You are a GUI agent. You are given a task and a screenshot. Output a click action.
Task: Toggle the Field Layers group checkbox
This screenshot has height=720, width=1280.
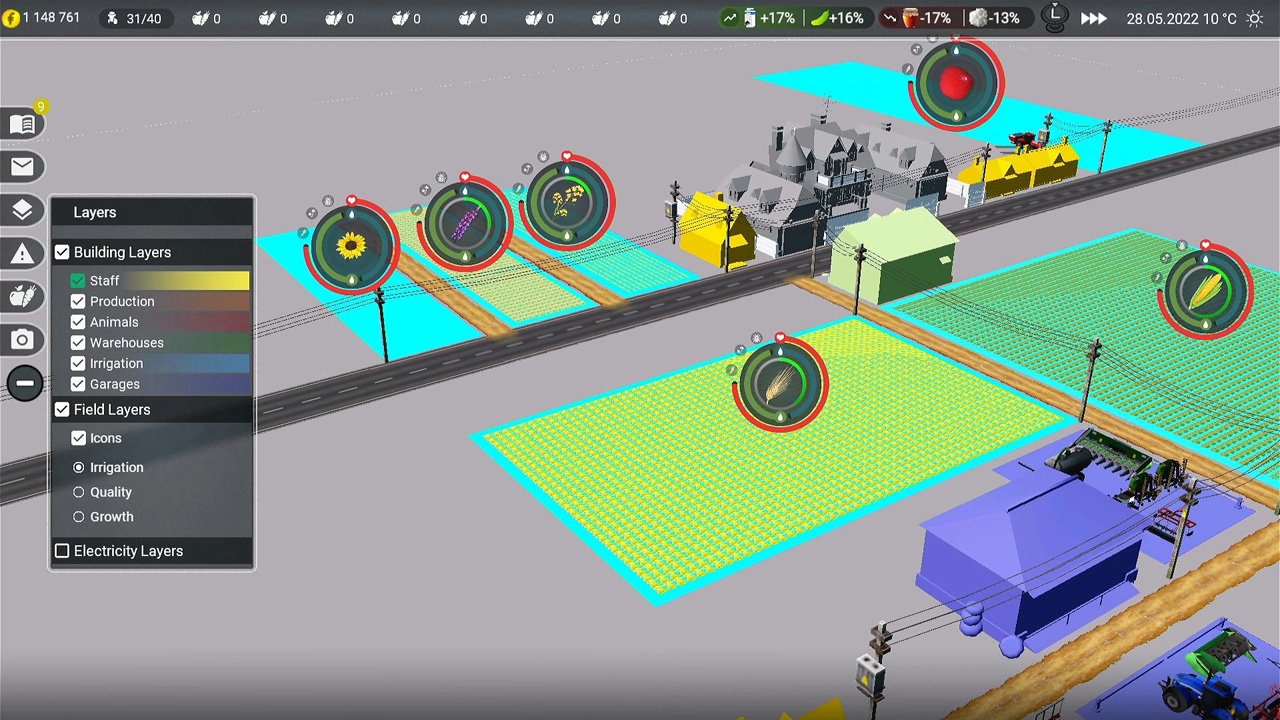62,410
